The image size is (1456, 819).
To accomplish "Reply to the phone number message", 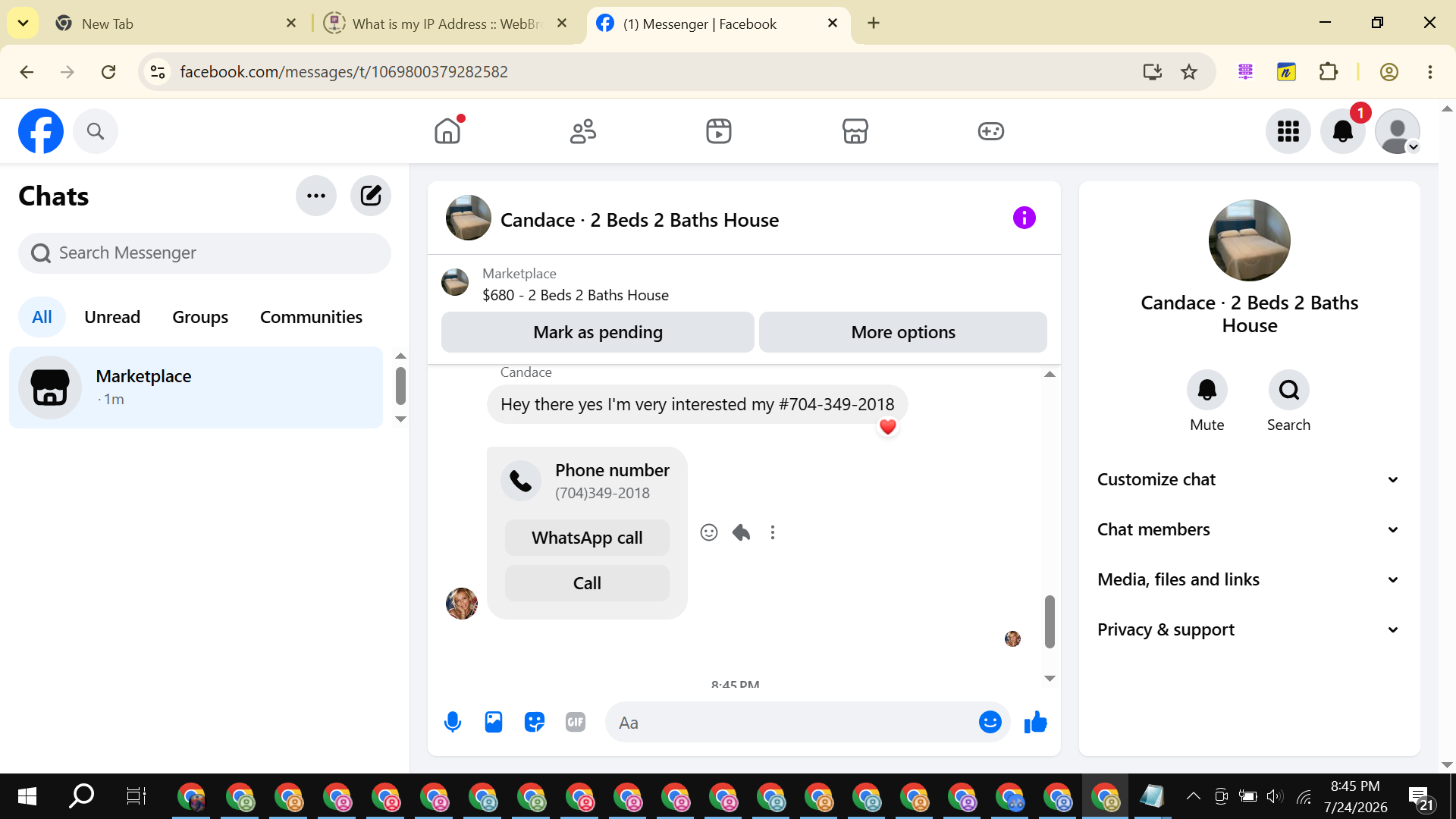I will click(x=741, y=532).
